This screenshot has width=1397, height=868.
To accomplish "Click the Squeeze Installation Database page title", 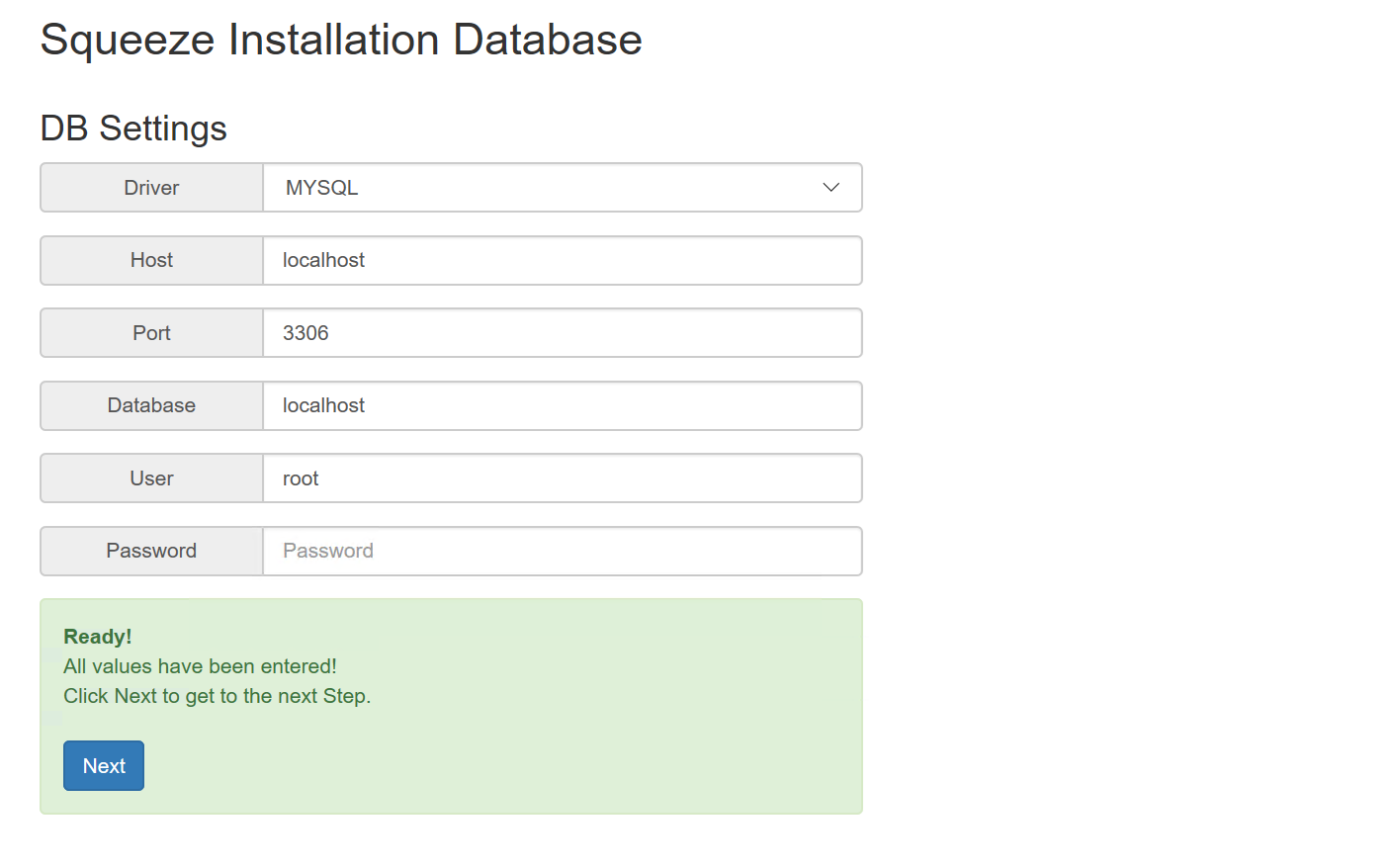I will pyautogui.click(x=341, y=41).
